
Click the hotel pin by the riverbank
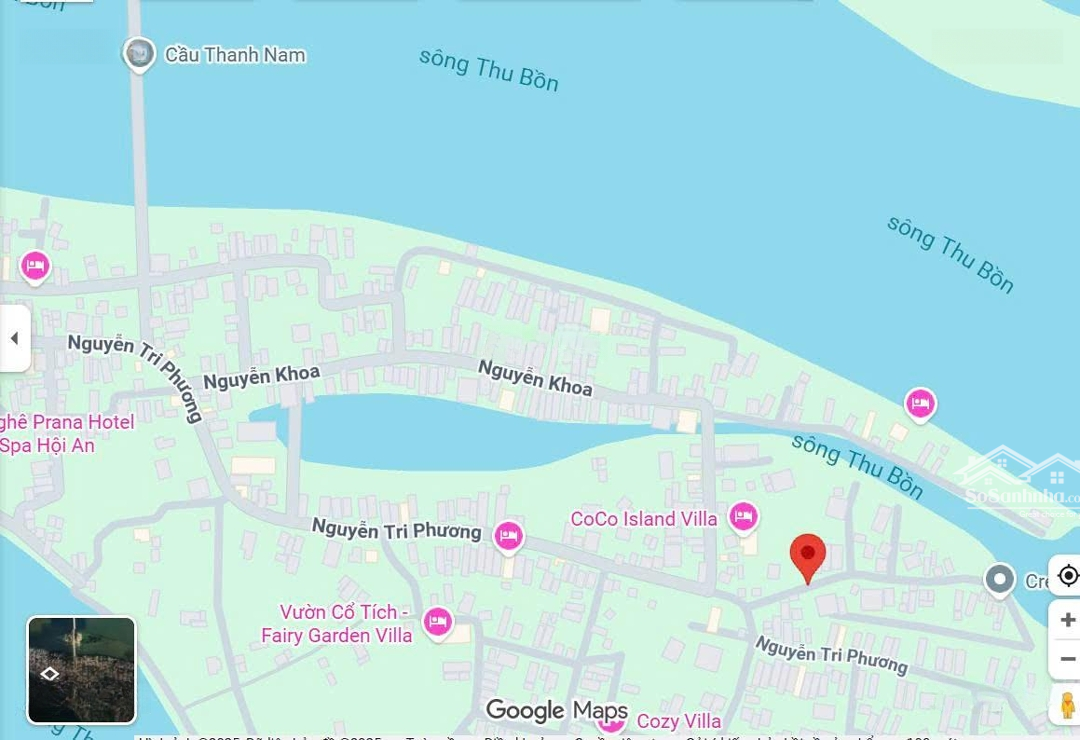click(x=920, y=404)
